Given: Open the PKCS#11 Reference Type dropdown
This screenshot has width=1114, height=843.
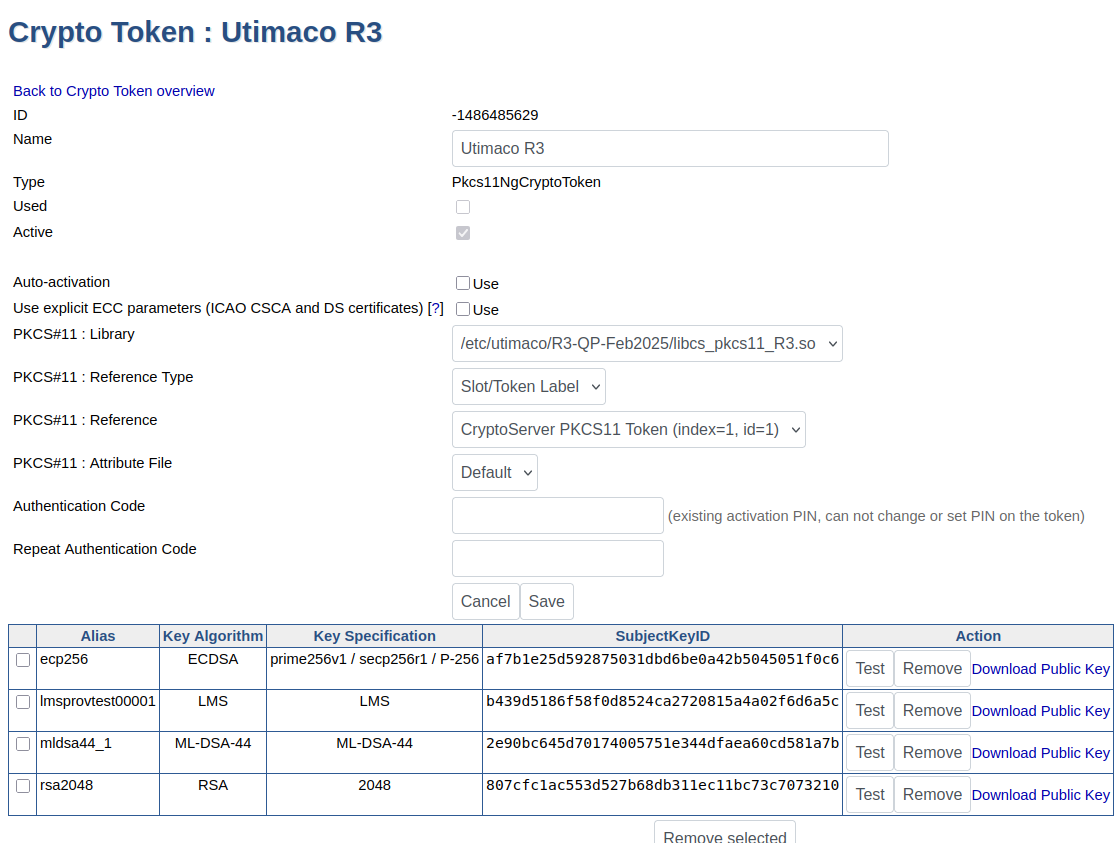Looking at the screenshot, I should pos(528,386).
